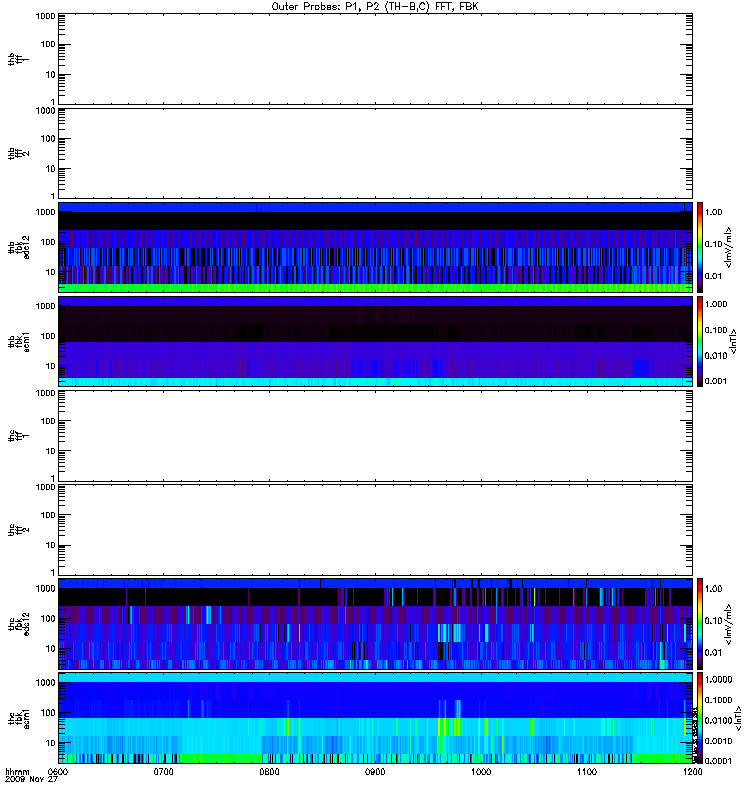Click the '100' y-axis tick of thb fbk scm1

click(x=48, y=336)
